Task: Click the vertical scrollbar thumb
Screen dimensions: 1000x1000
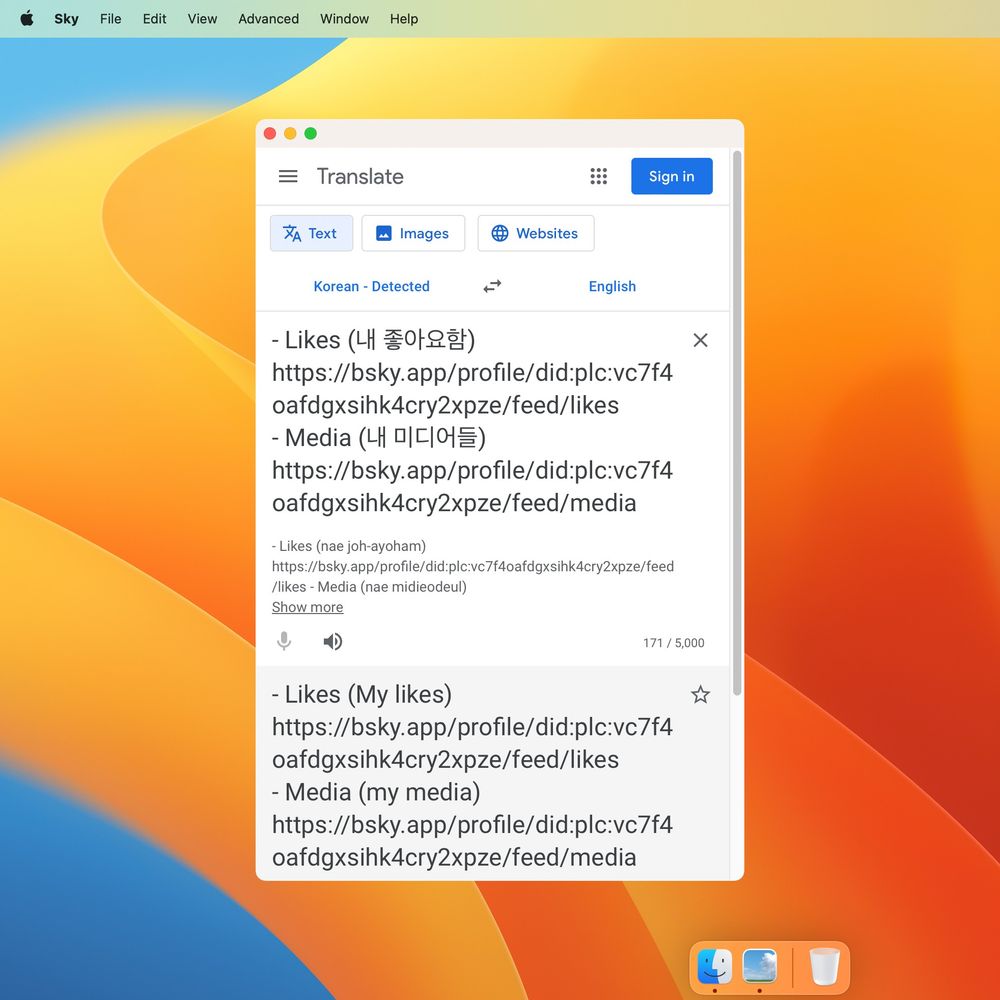Action: 737,422
